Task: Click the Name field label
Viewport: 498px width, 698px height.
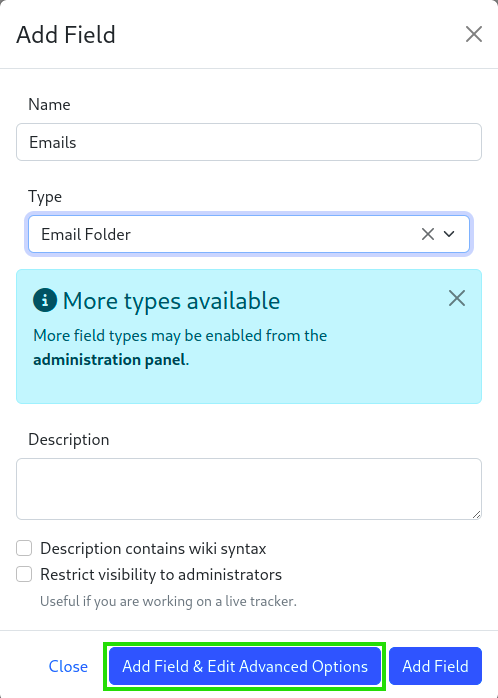Action: 49,104
